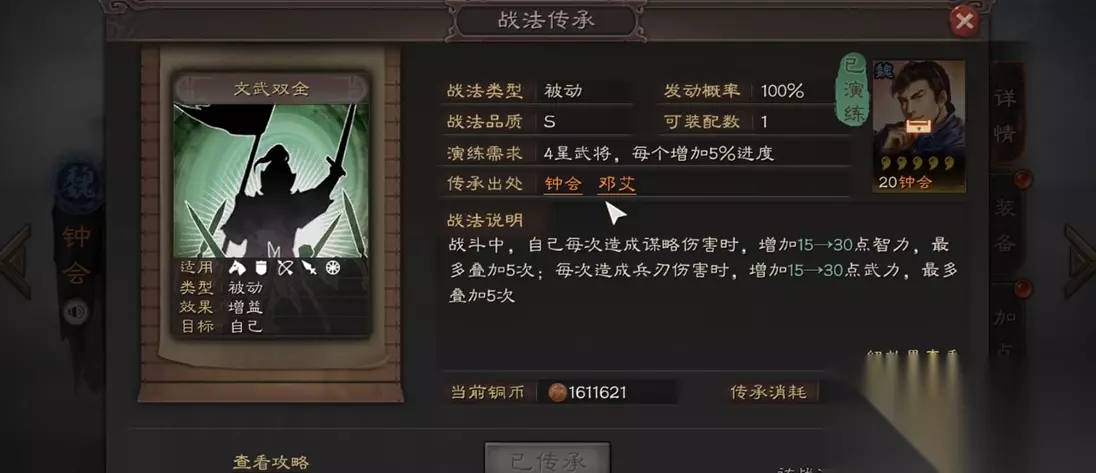Click the siege wheel troop-type icon
The height and width of the screenshot is (473, 1096).
click(x=333, y=268)
